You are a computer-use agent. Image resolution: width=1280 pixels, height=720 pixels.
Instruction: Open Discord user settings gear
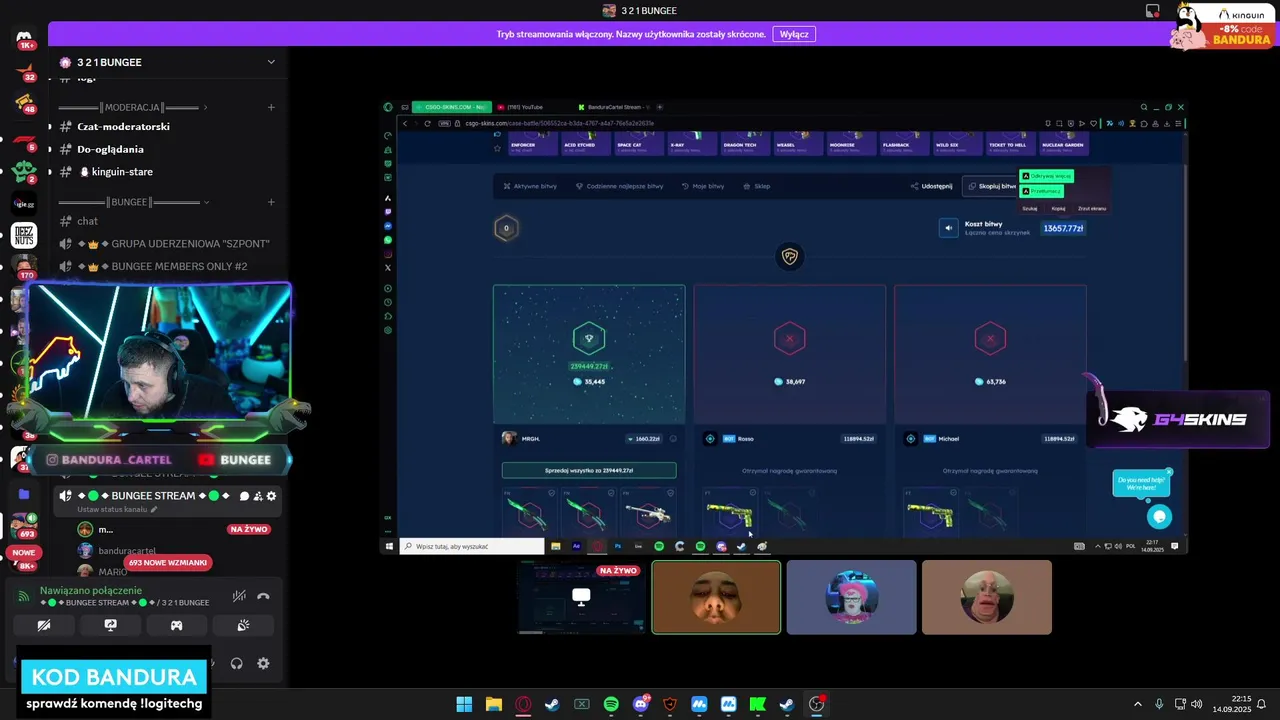[263, 663]
